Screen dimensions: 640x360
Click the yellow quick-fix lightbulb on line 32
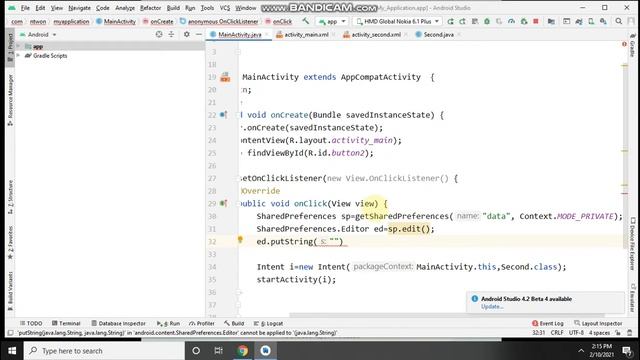[240, 240]
